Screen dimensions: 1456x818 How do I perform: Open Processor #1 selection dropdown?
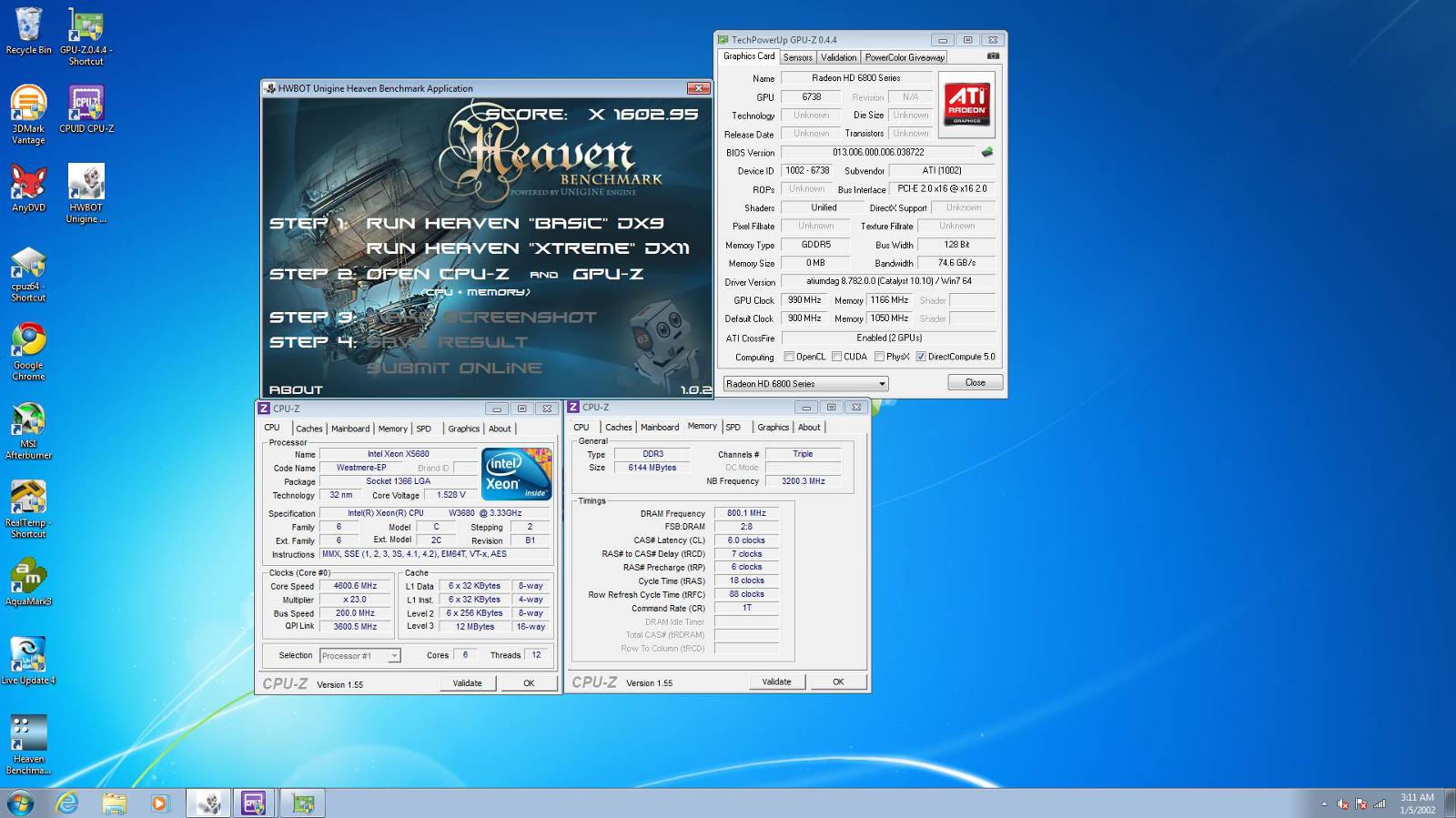360,655
